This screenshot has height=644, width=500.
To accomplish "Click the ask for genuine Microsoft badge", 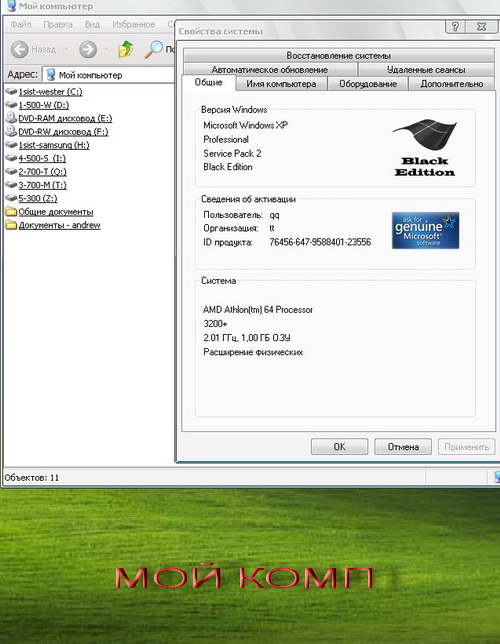I will click(x=425, y=230).
